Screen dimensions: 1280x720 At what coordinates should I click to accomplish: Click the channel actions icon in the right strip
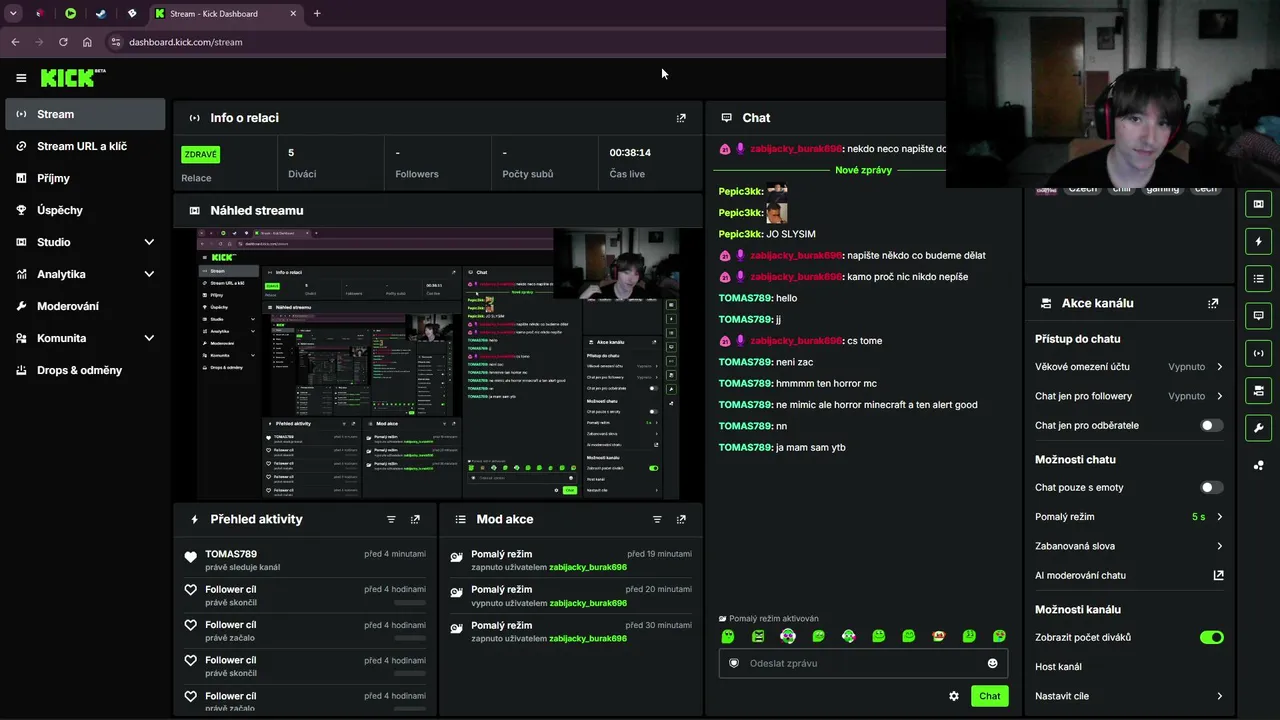point(1258,390)
